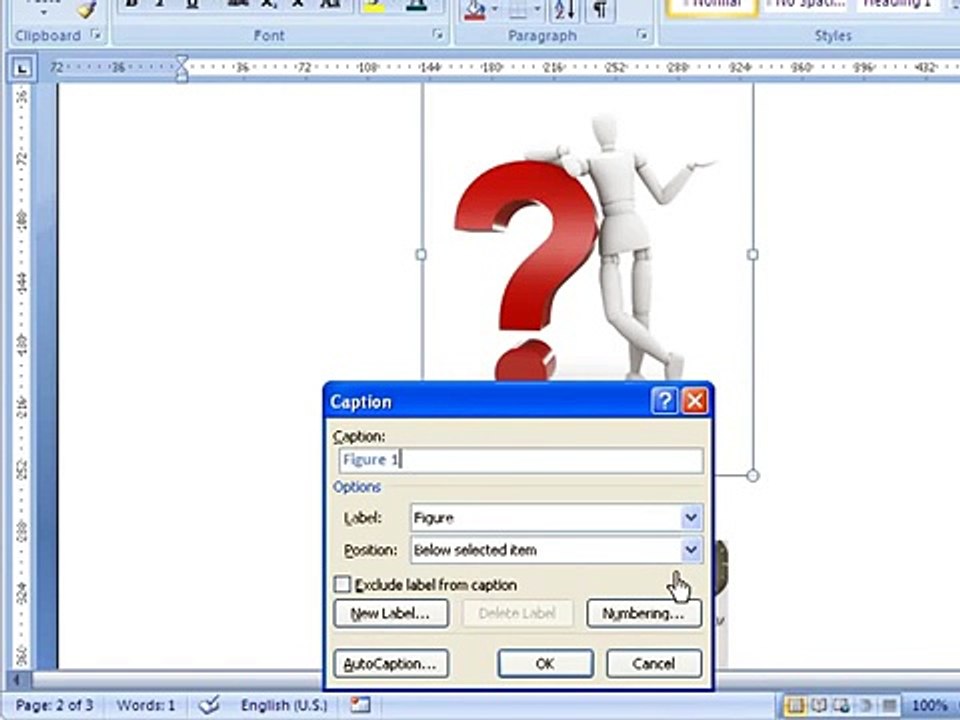Viewport: 960px width, 720px height.
Task: Click the 100% zoom level button
Action: click(929, 706)
